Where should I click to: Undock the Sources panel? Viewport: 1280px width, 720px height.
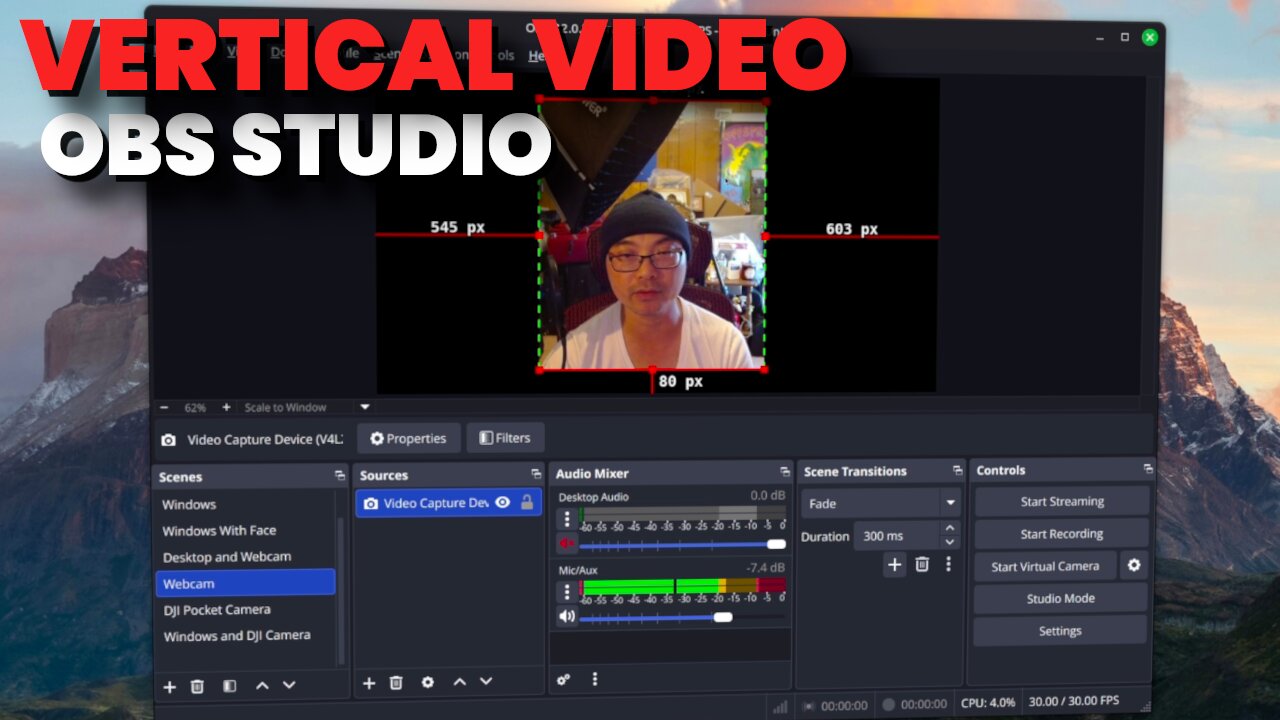pos(536,474)
